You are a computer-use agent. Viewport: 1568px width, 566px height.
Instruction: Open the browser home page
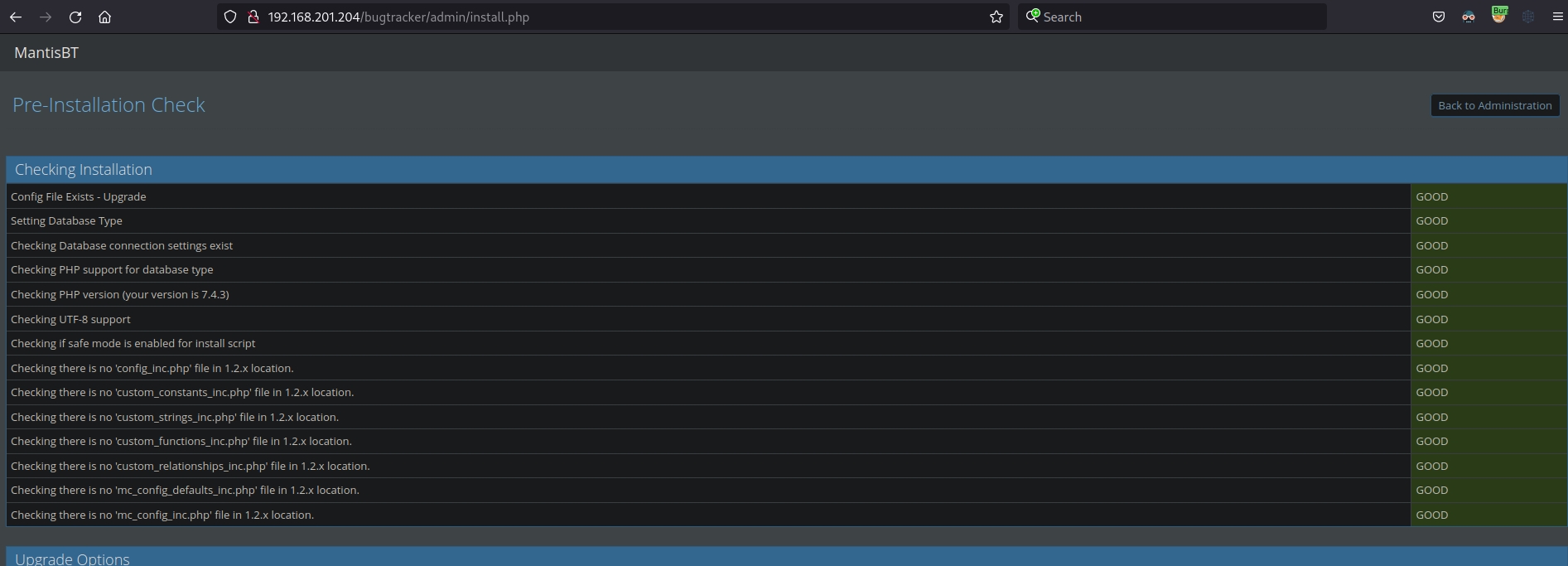click(x=105, y=17)
